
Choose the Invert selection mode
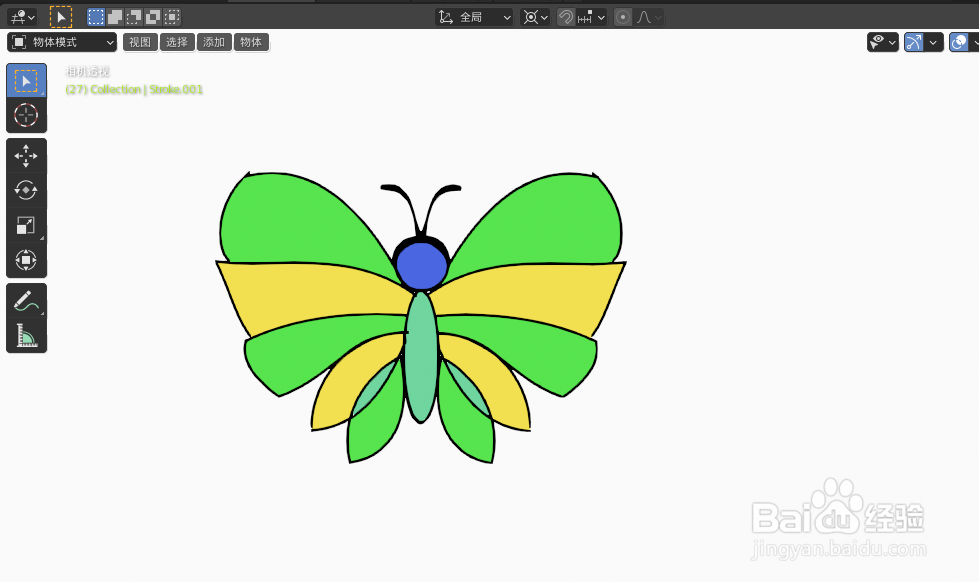click(x=153, y=17)
